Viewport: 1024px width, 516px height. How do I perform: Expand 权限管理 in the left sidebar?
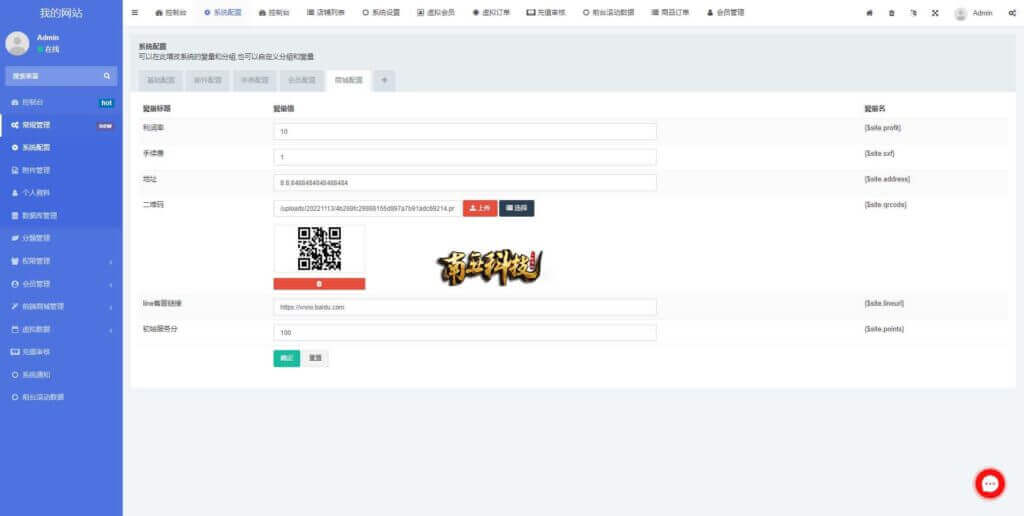tap(61, 261)
